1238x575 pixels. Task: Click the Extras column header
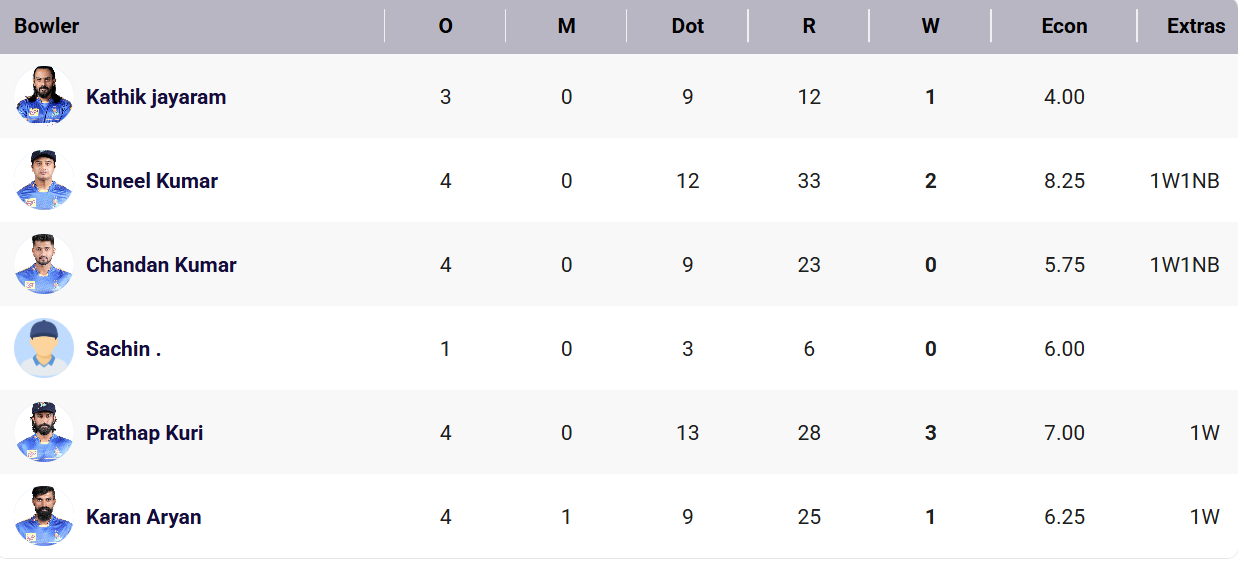tap(1195, 27)
